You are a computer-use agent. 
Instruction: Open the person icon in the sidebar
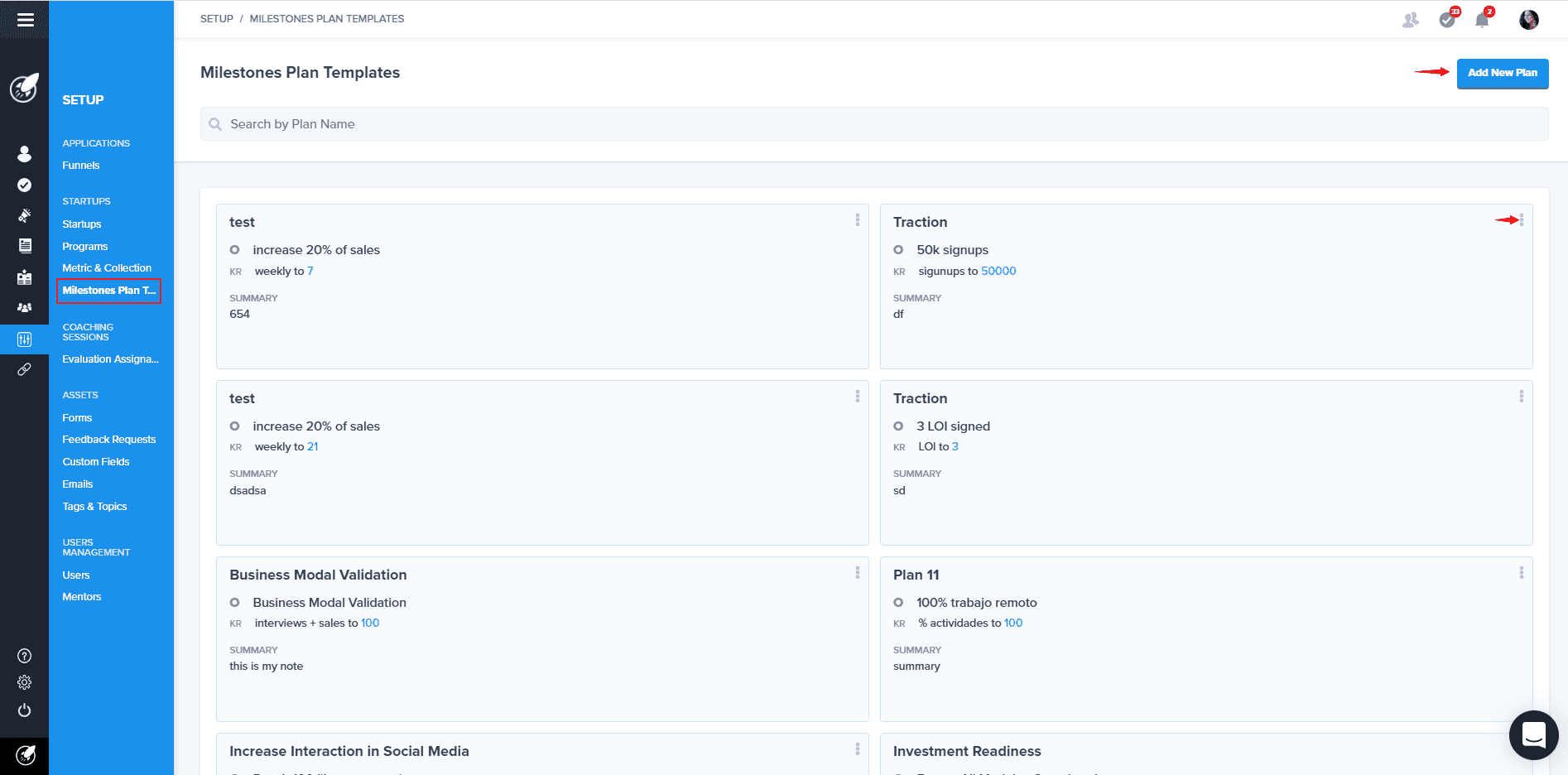click(x=25, y=154)
